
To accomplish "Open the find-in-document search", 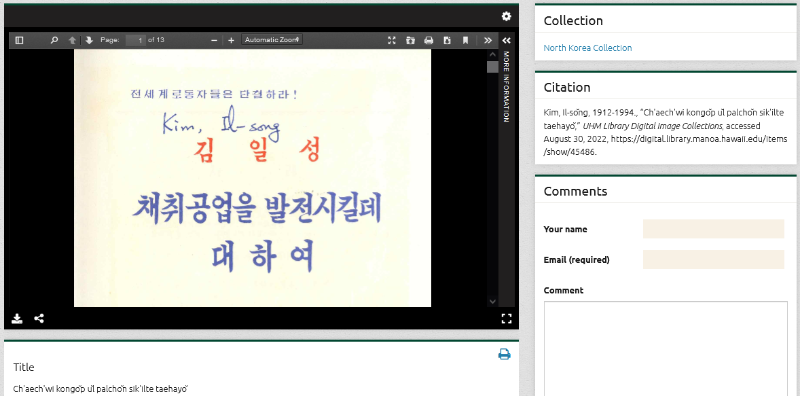I will pos(54,40).
